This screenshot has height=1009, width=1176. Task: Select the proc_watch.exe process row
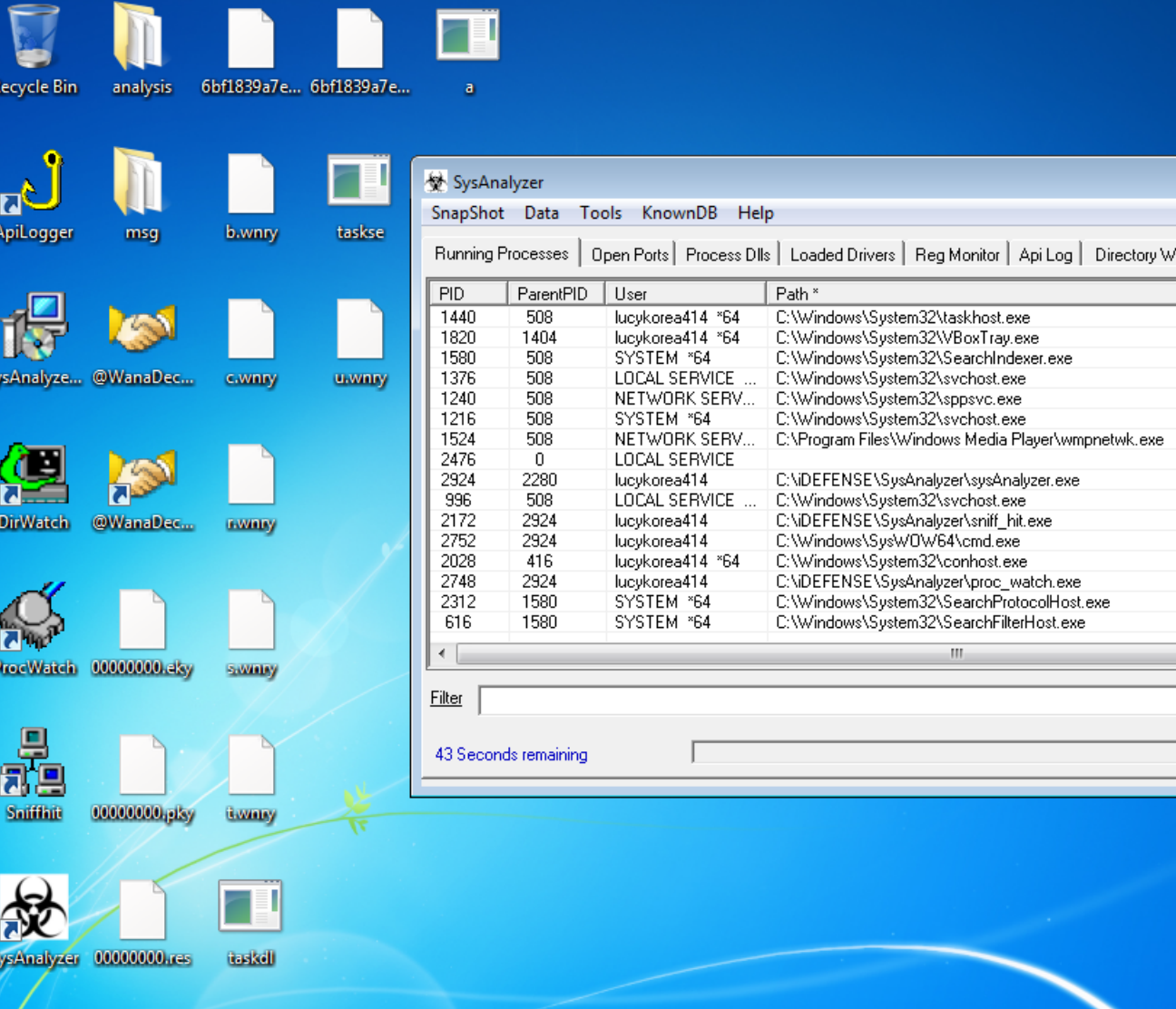point(803,582)
